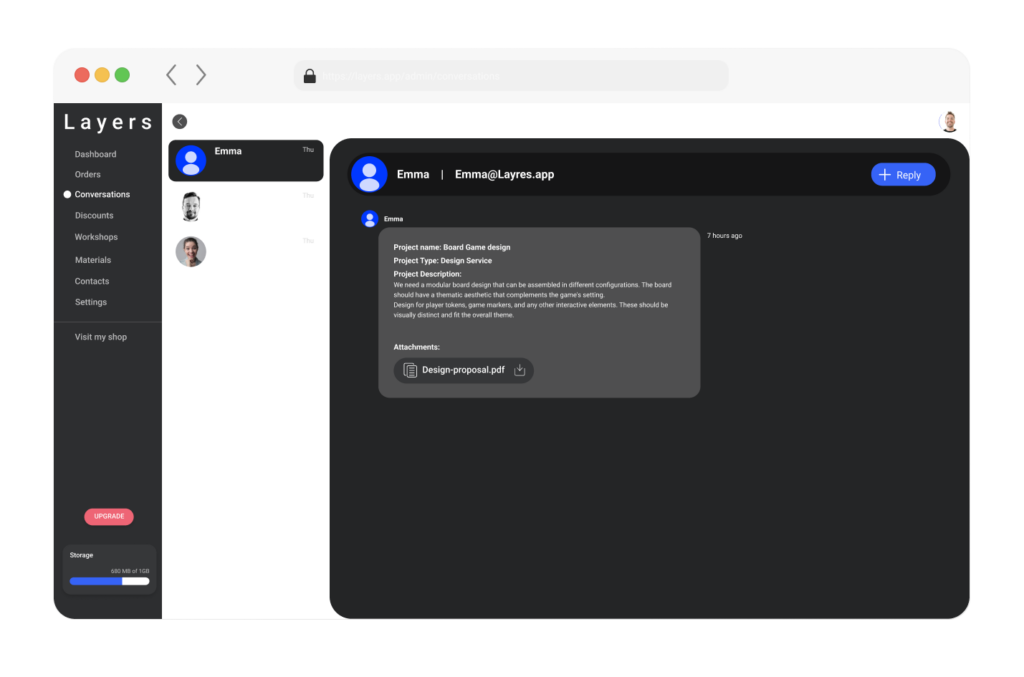Click the Reply button
This screenshot has height=677, width=1024.
coord(902,174)
